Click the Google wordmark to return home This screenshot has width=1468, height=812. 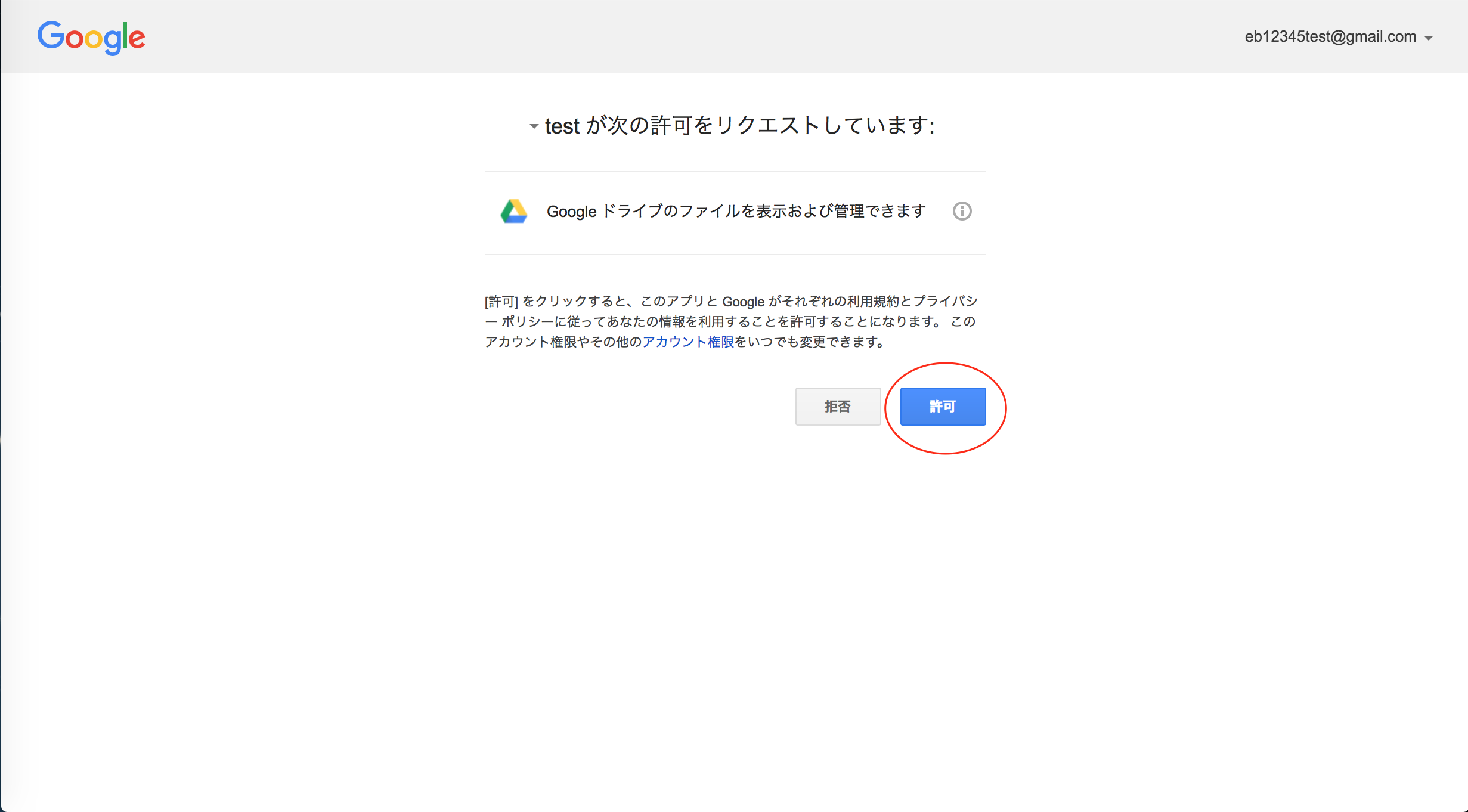(x=91, y=37)
